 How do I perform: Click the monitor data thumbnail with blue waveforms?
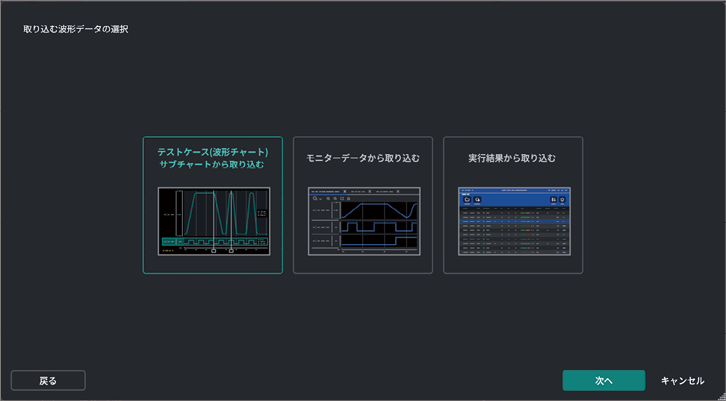click(x=364, y=221)
